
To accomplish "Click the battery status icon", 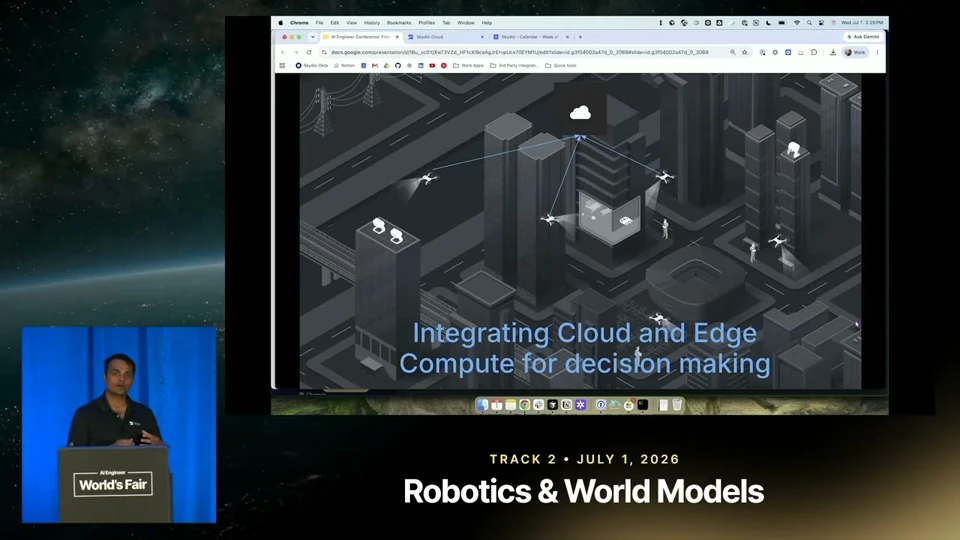I will click(x=782, y=23).
